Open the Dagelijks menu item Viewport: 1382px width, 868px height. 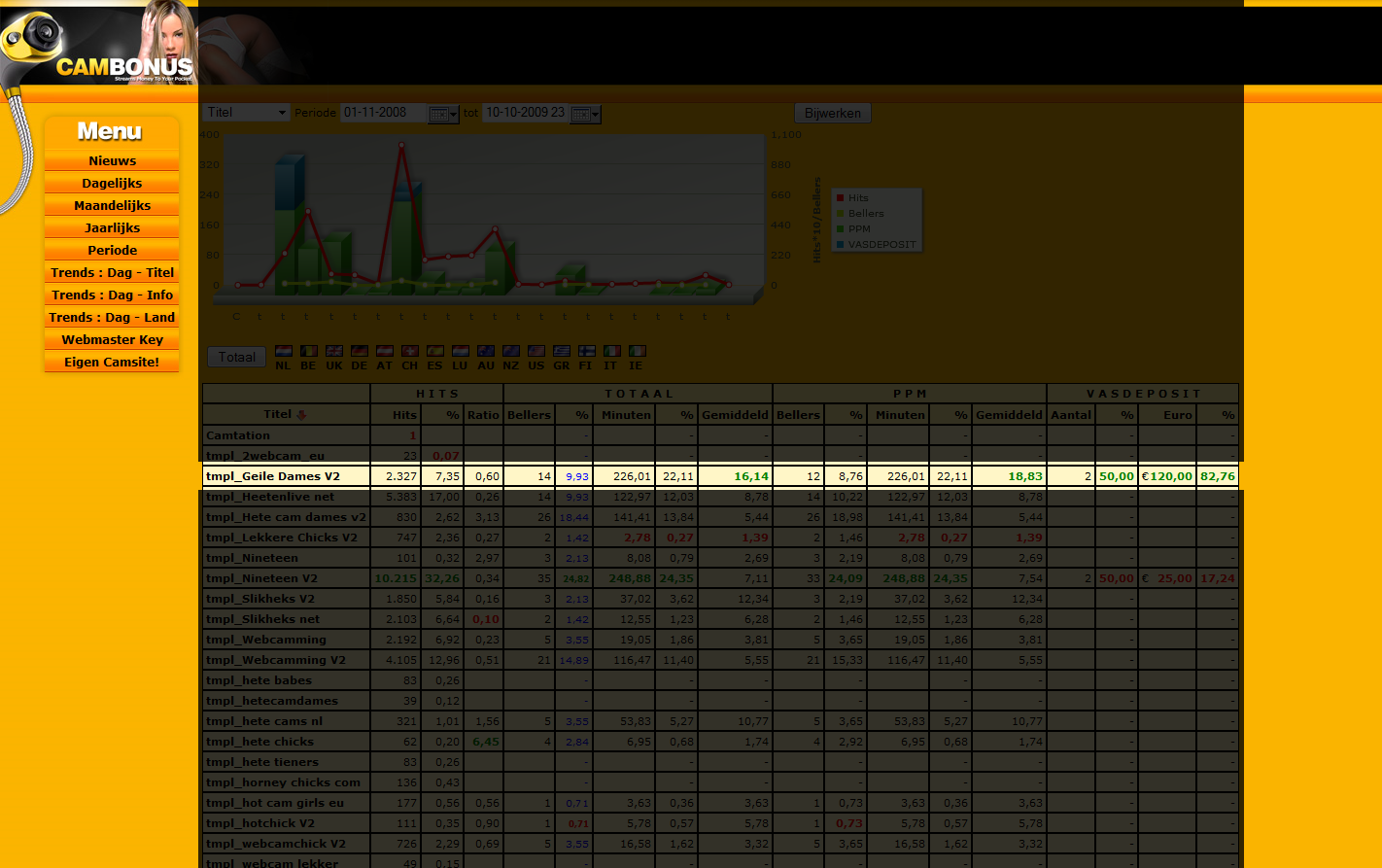112,184
